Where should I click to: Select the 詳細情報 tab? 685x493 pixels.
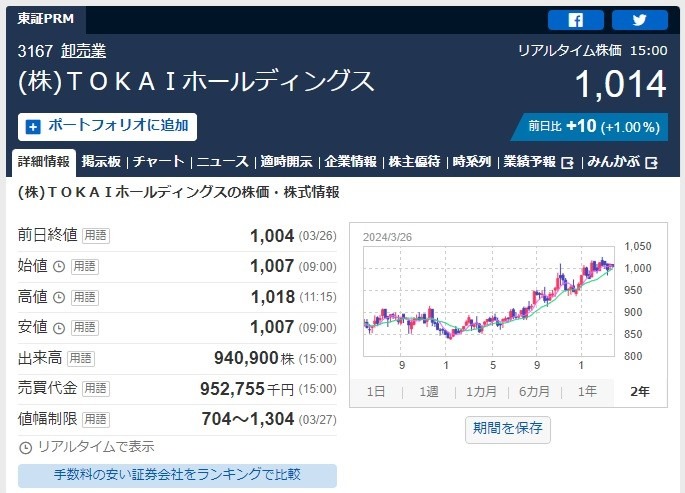[44, 162]
